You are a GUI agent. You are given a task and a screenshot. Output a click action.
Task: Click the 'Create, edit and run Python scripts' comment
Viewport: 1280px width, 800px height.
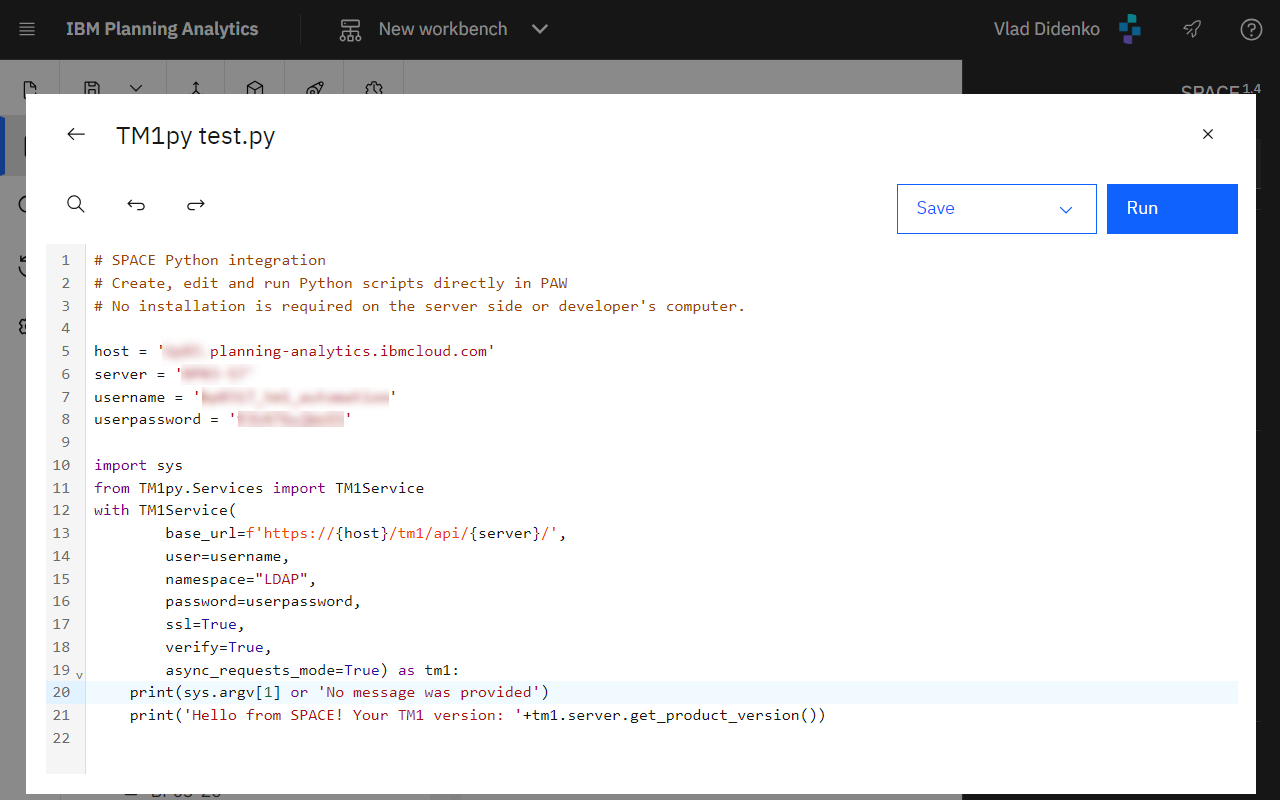pos(331,283)
